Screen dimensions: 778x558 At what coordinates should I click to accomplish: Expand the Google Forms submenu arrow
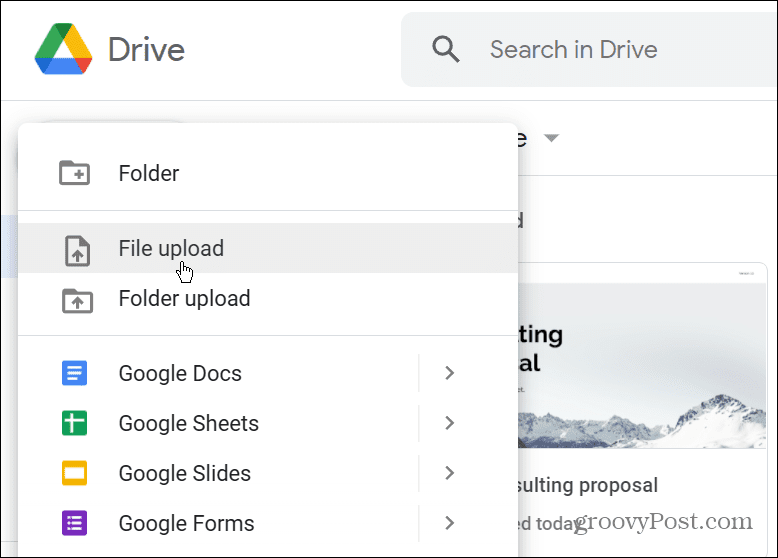450,523
